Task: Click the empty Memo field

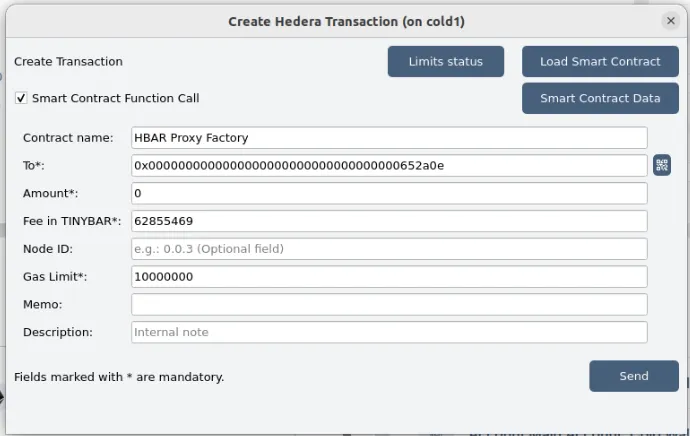Action: (x=389, y=304)
